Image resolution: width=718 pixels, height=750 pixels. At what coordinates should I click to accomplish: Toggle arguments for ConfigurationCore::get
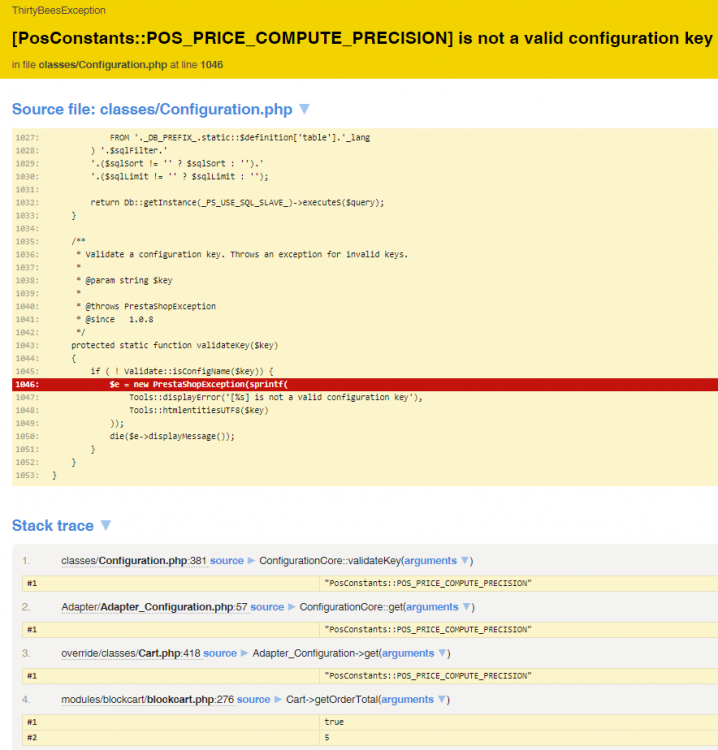(x=438, y=607)
